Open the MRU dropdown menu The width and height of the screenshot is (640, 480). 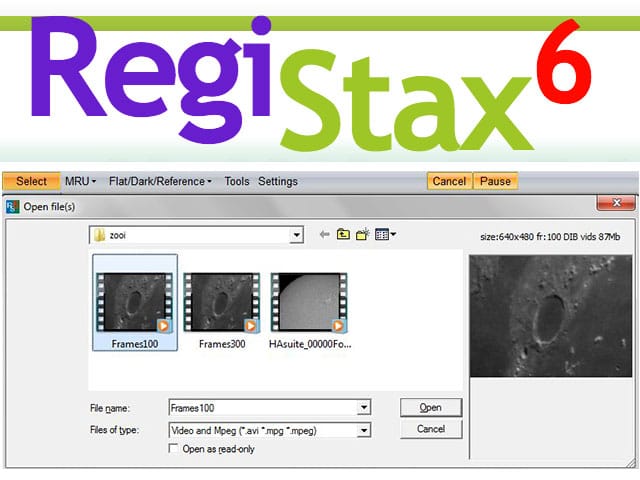(x=80, y=181)
